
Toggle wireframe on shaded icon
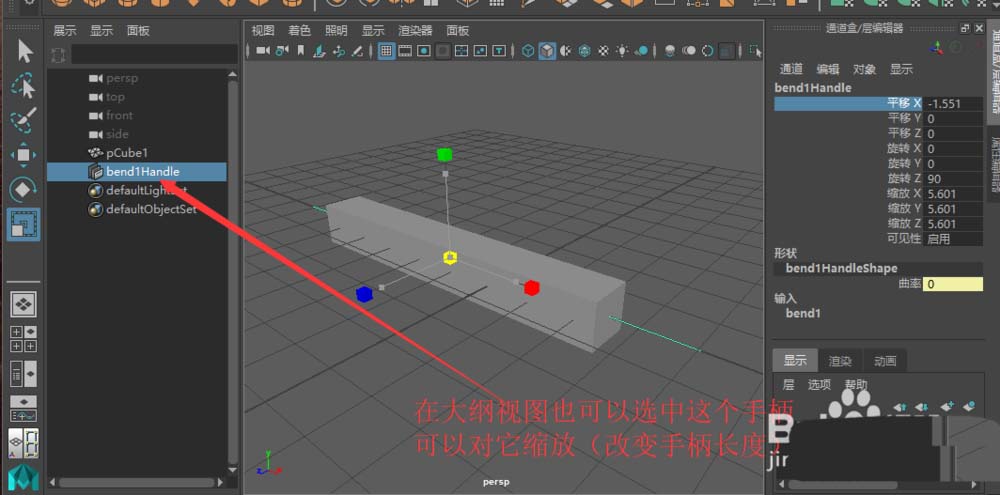point(584,50)
